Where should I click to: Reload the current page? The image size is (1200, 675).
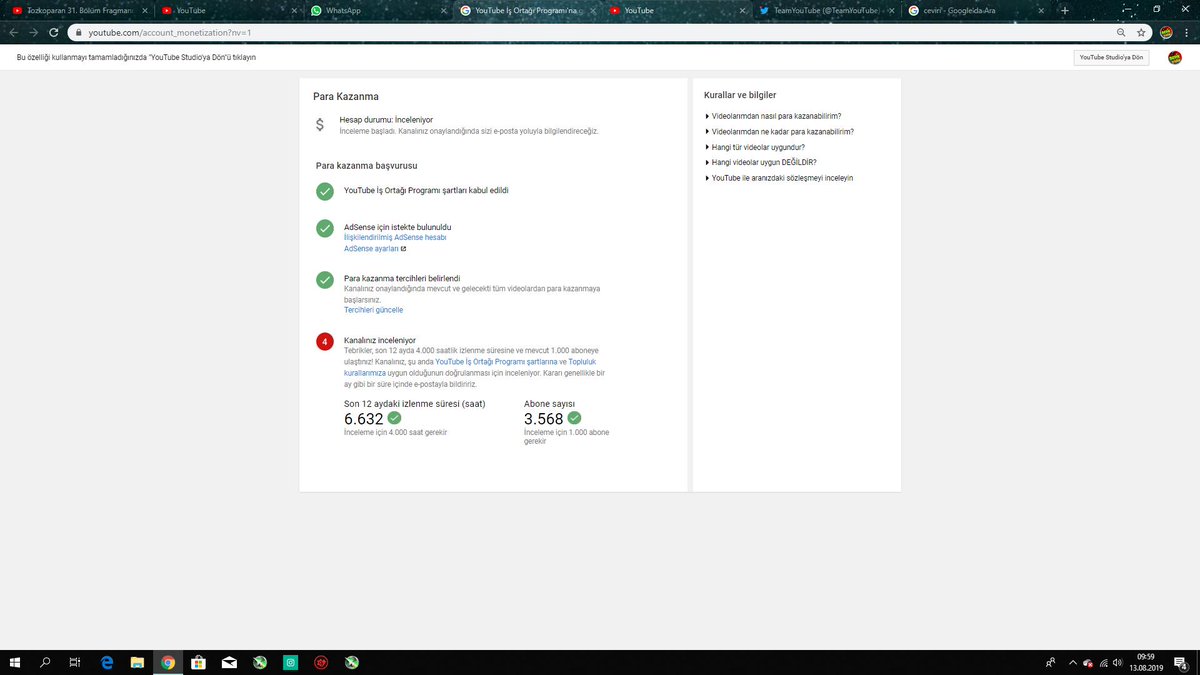click(x=54, y=32)
